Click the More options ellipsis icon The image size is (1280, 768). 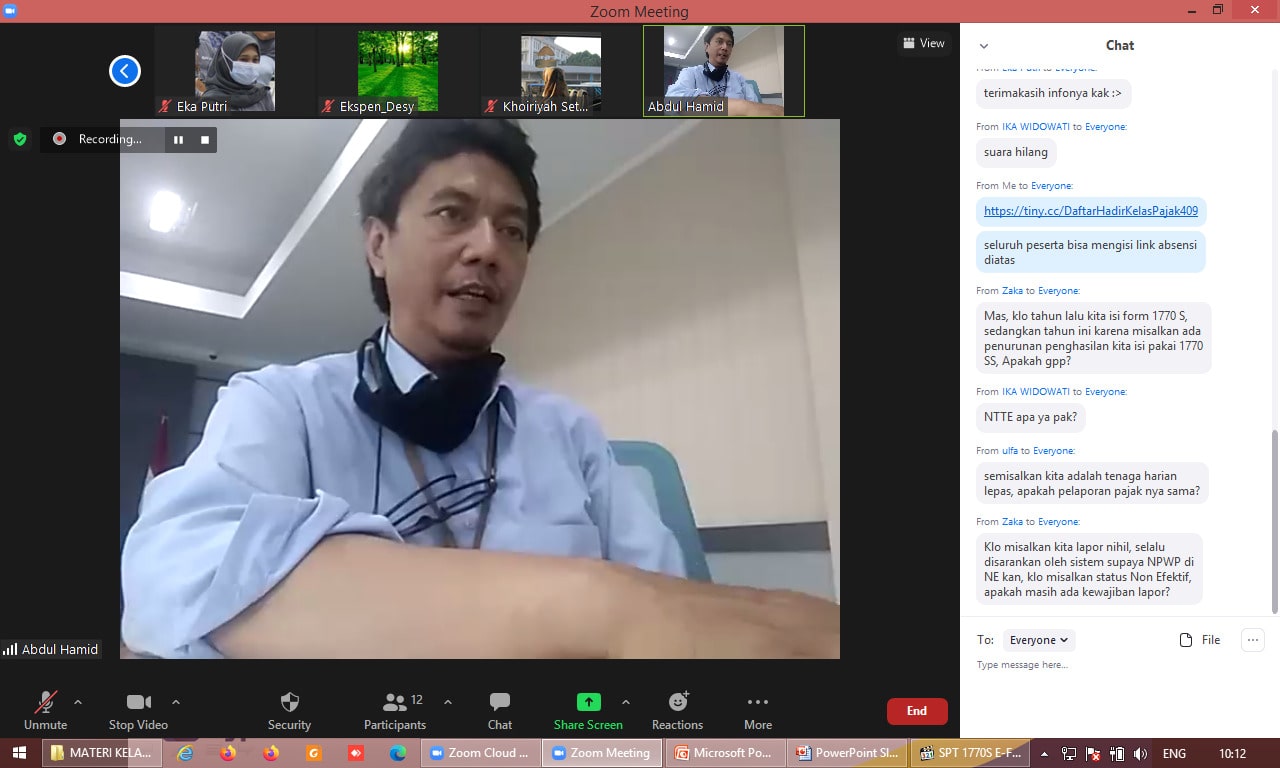[757, 702]
